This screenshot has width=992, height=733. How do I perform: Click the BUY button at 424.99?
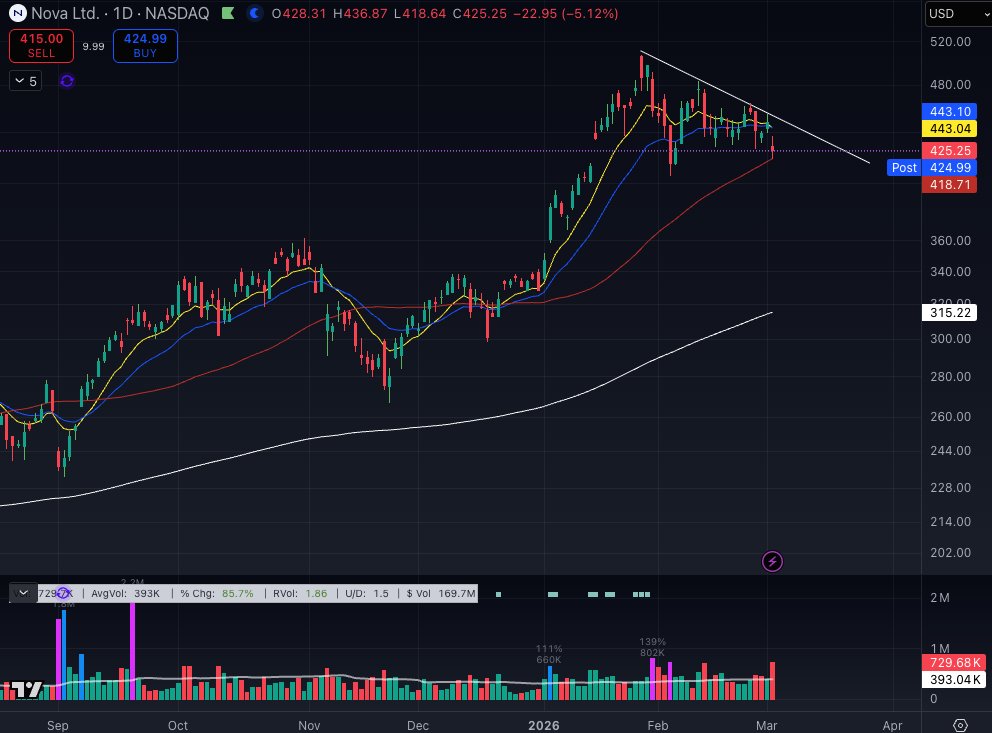(x=145, y=46)
